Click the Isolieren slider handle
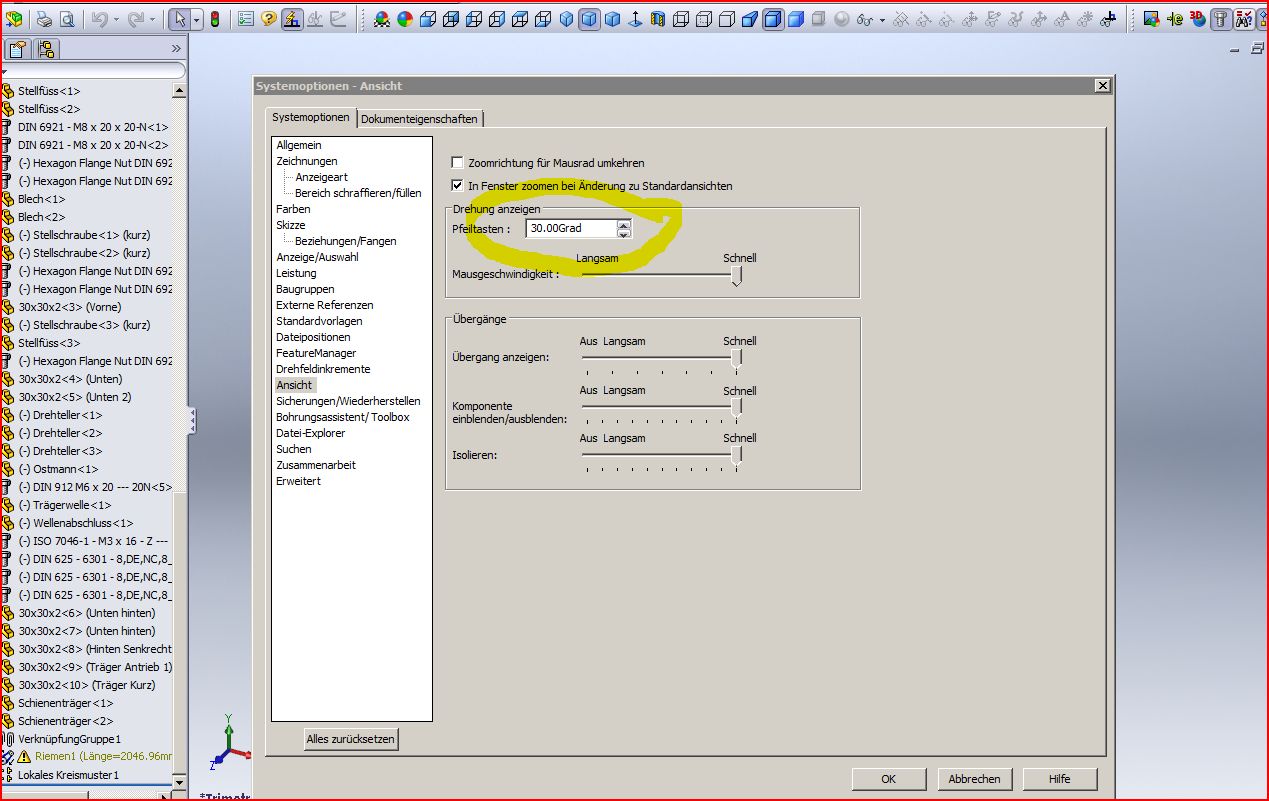The height and width of the screenshot is (801, 1269). [737, 456]
